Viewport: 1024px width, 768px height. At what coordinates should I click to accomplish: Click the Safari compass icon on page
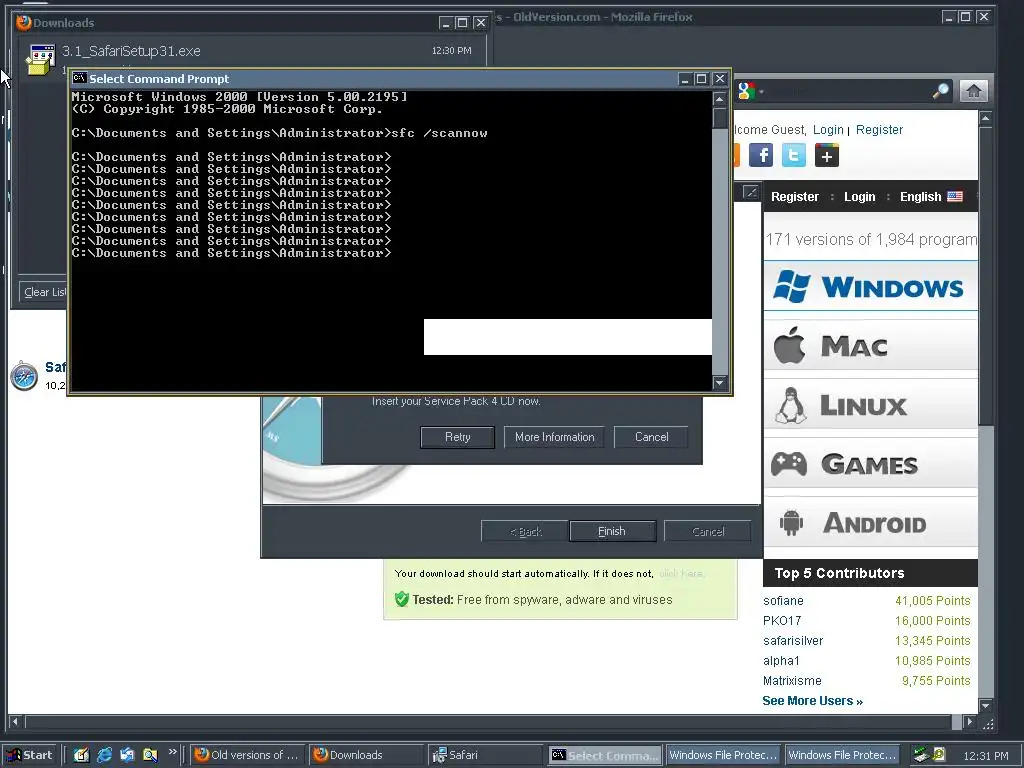pos(24,376)
